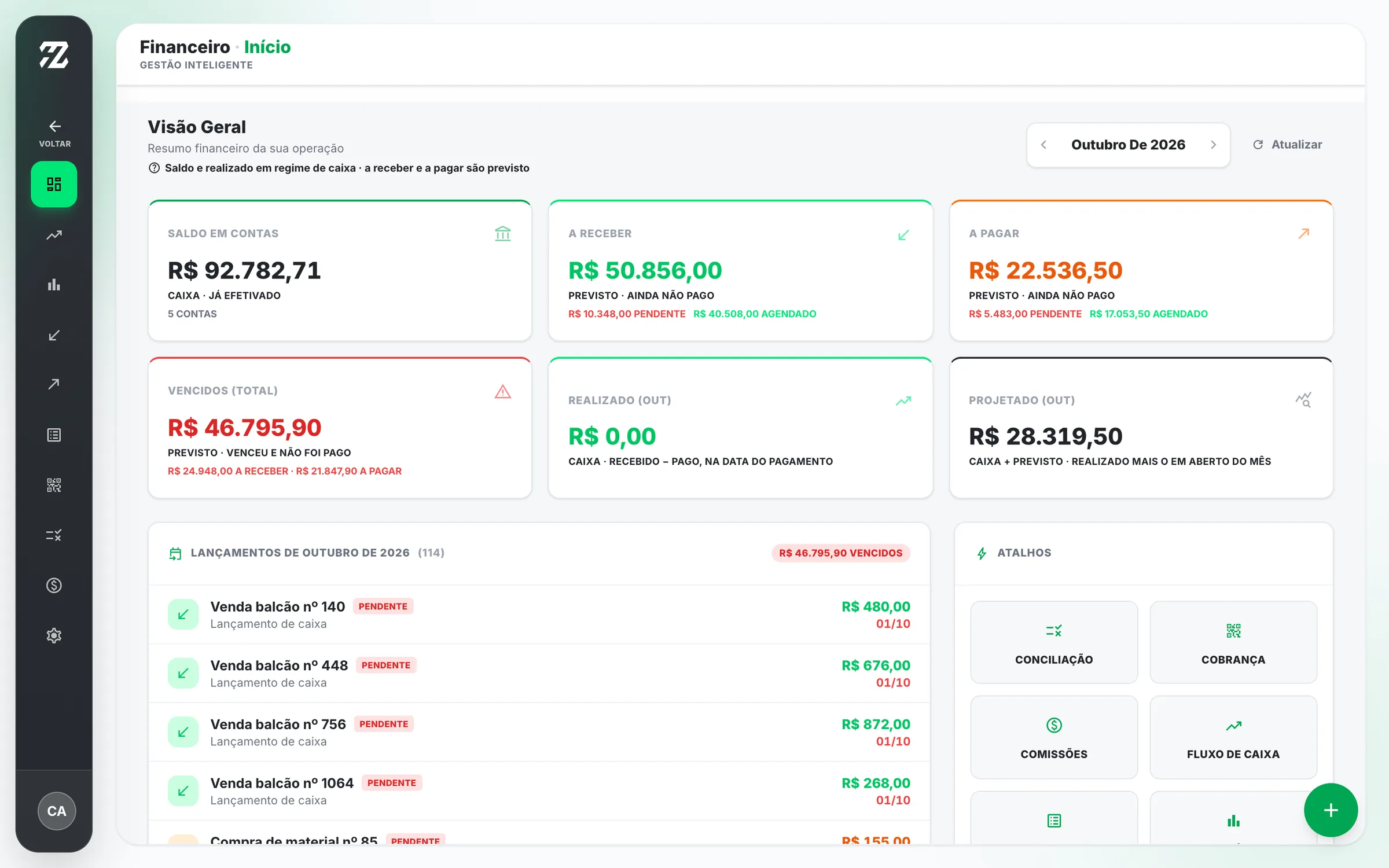
Task: Click the A Receber card value R$ 50.856,00
Action: coord(645,270)
